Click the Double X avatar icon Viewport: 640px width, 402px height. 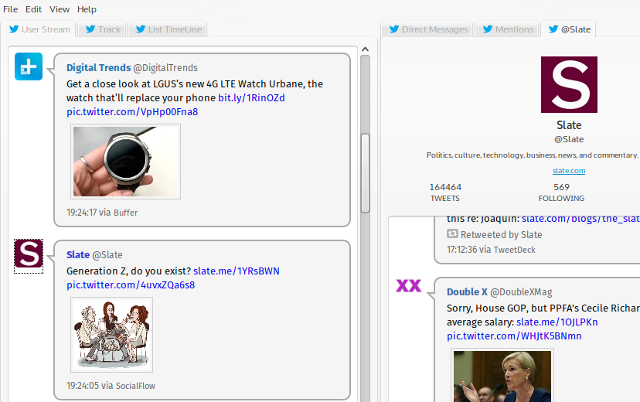pos(409,285)
